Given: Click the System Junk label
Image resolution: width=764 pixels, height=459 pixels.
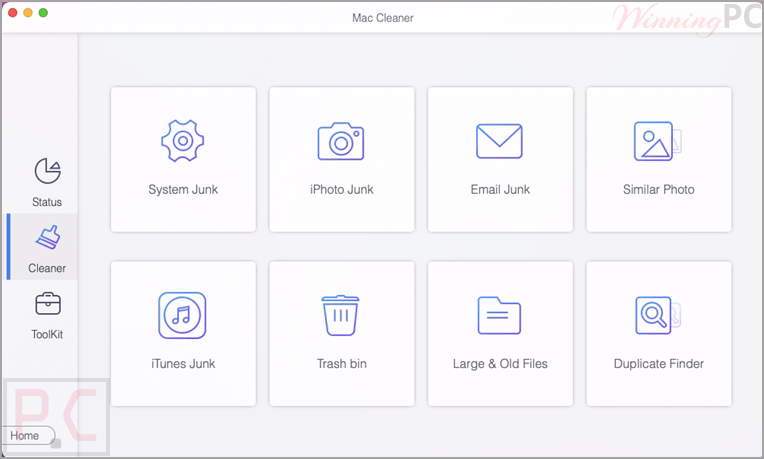Looking at the screenshot, I should click(183, 190).
